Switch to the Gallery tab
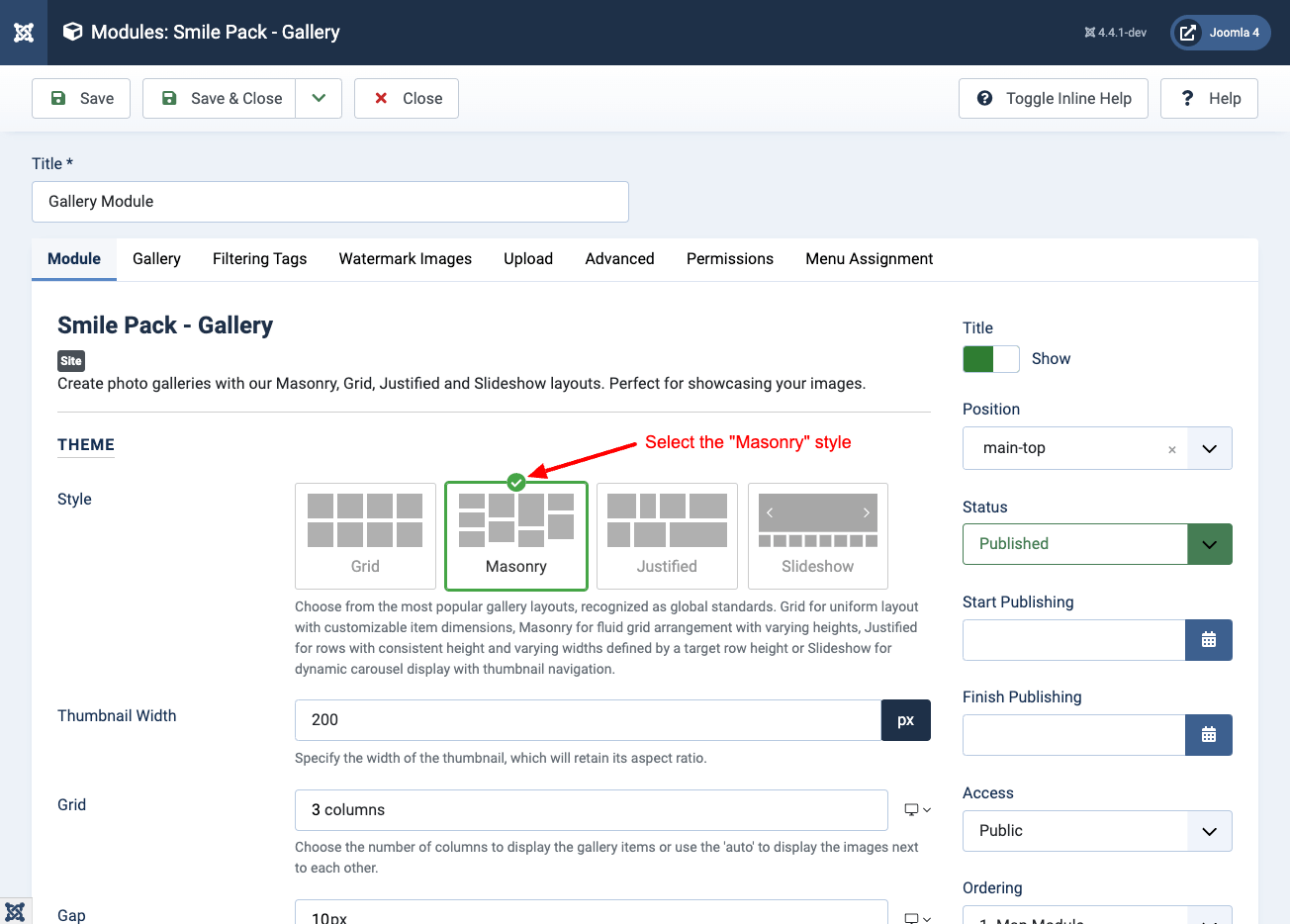Image resolution: width=1290 pixels, height=924 pixels. 156,259
